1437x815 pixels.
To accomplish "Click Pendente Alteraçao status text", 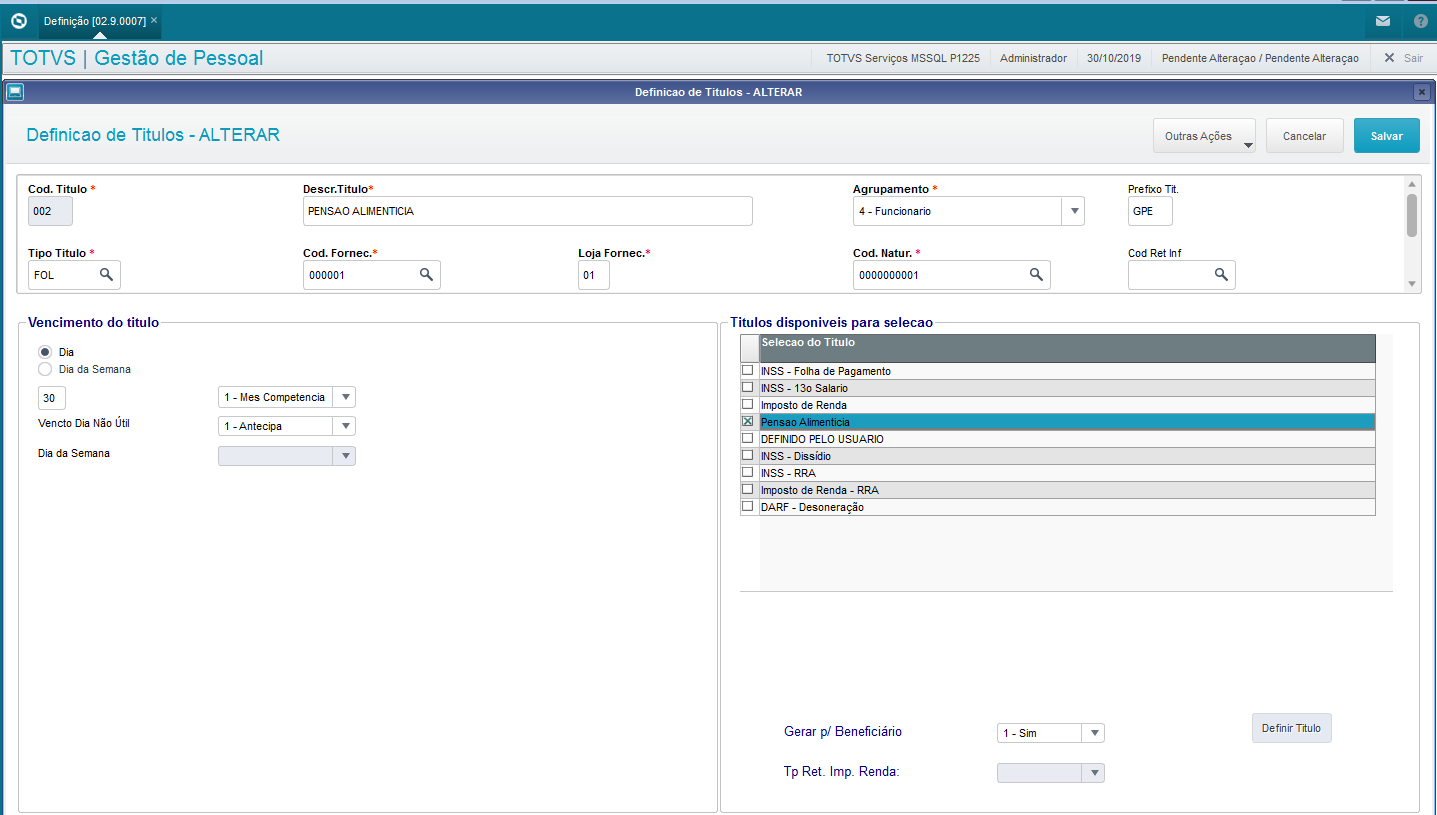I will click(1260, 58).
